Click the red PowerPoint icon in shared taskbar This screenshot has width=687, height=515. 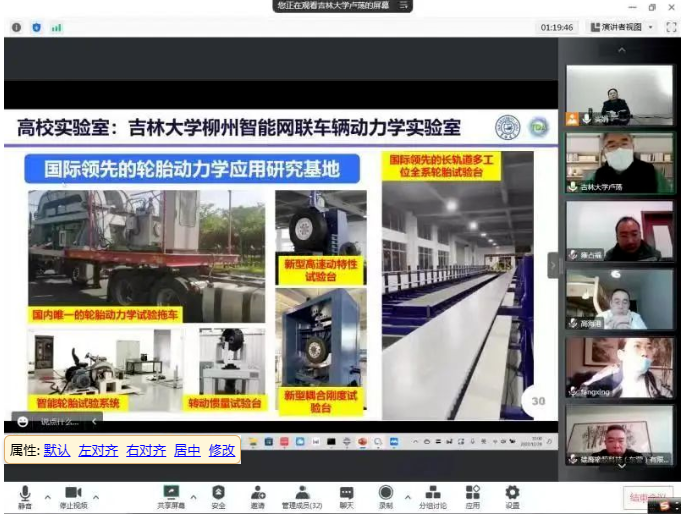coord(362,442)
